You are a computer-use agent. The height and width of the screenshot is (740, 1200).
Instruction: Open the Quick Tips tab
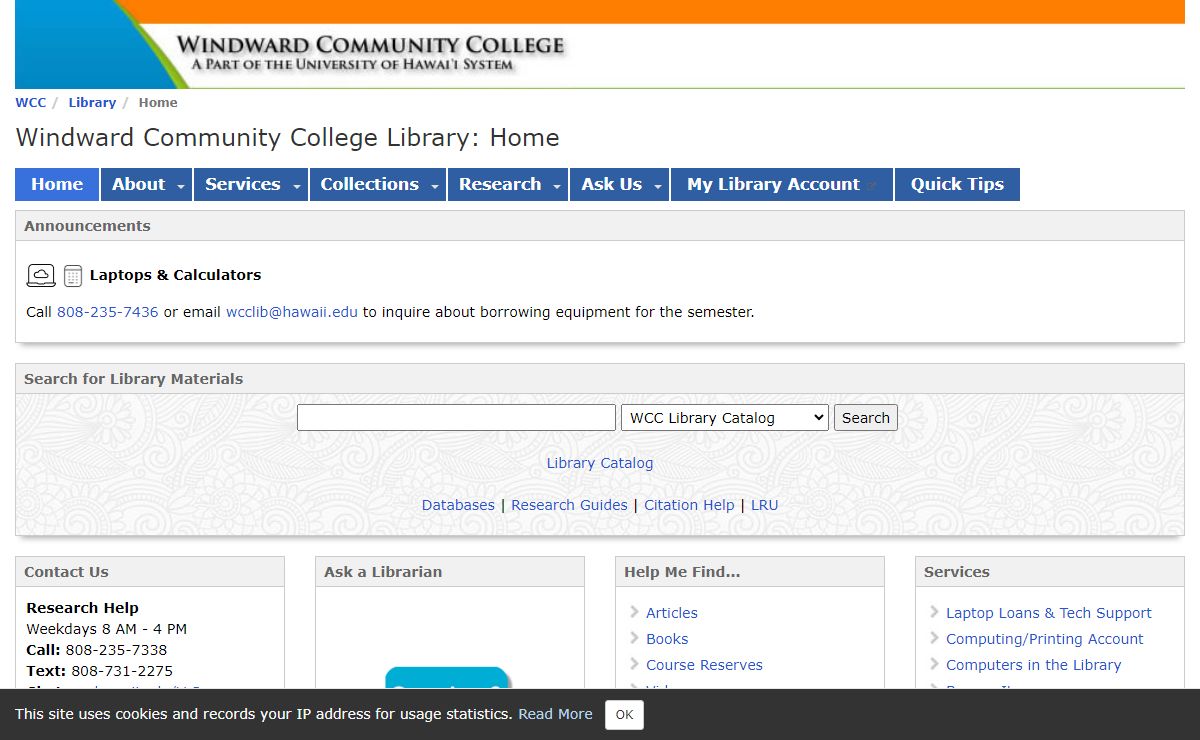click(957, 184)
